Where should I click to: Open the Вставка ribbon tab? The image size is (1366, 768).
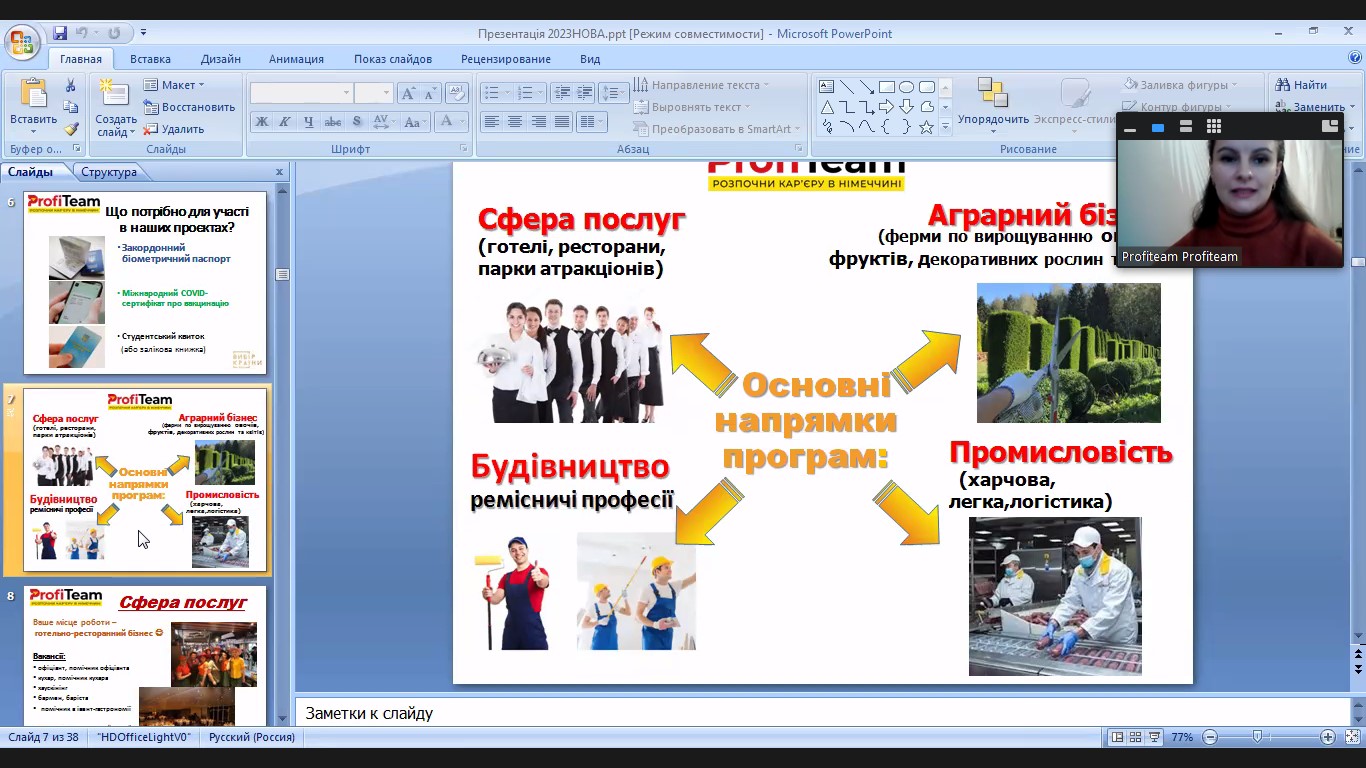pos(150,59)
